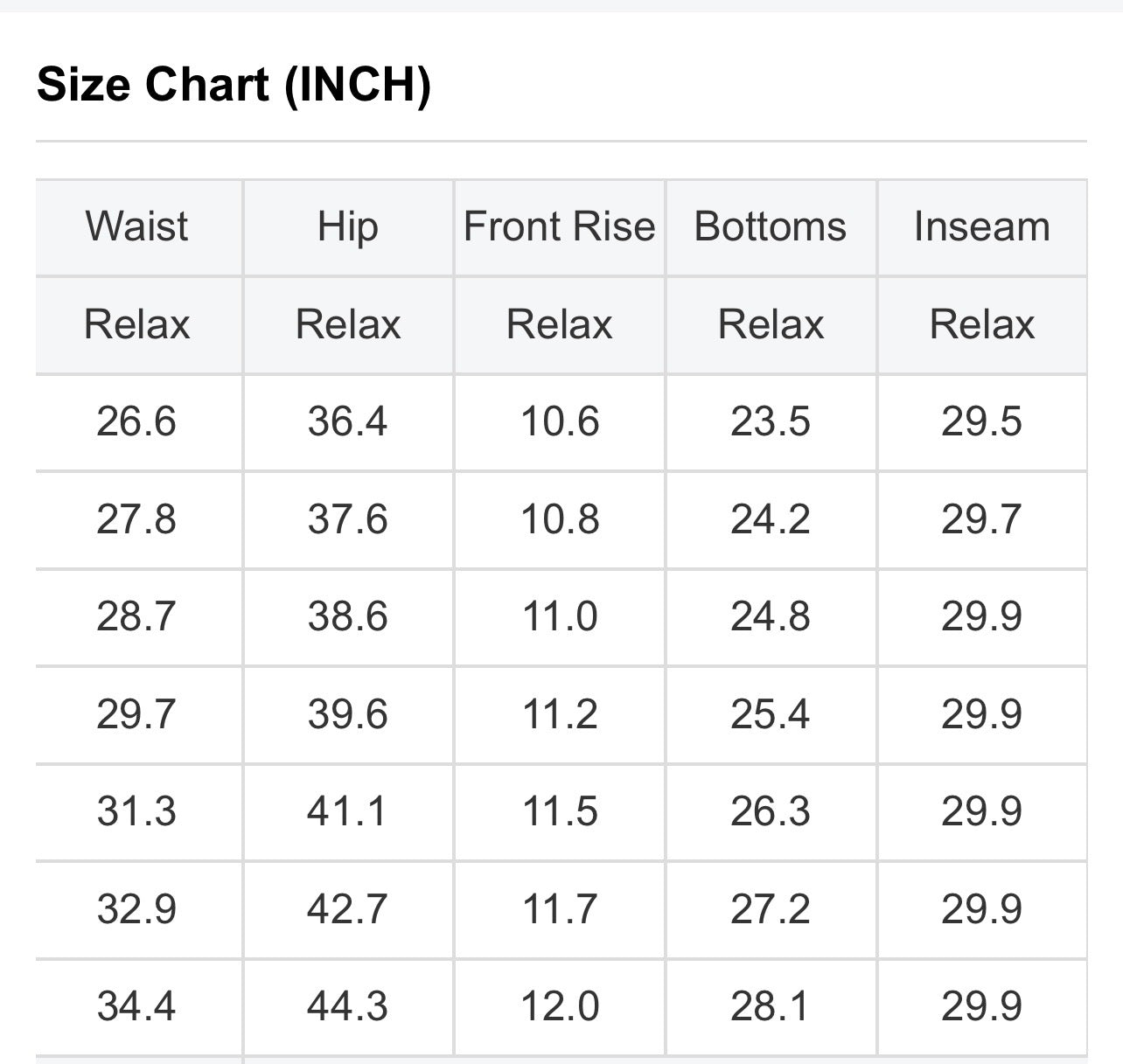The height and width of the screenshot is (1064, 1123).
Task: Click bottoms value 25.4 cell
Action: (771, 714)
